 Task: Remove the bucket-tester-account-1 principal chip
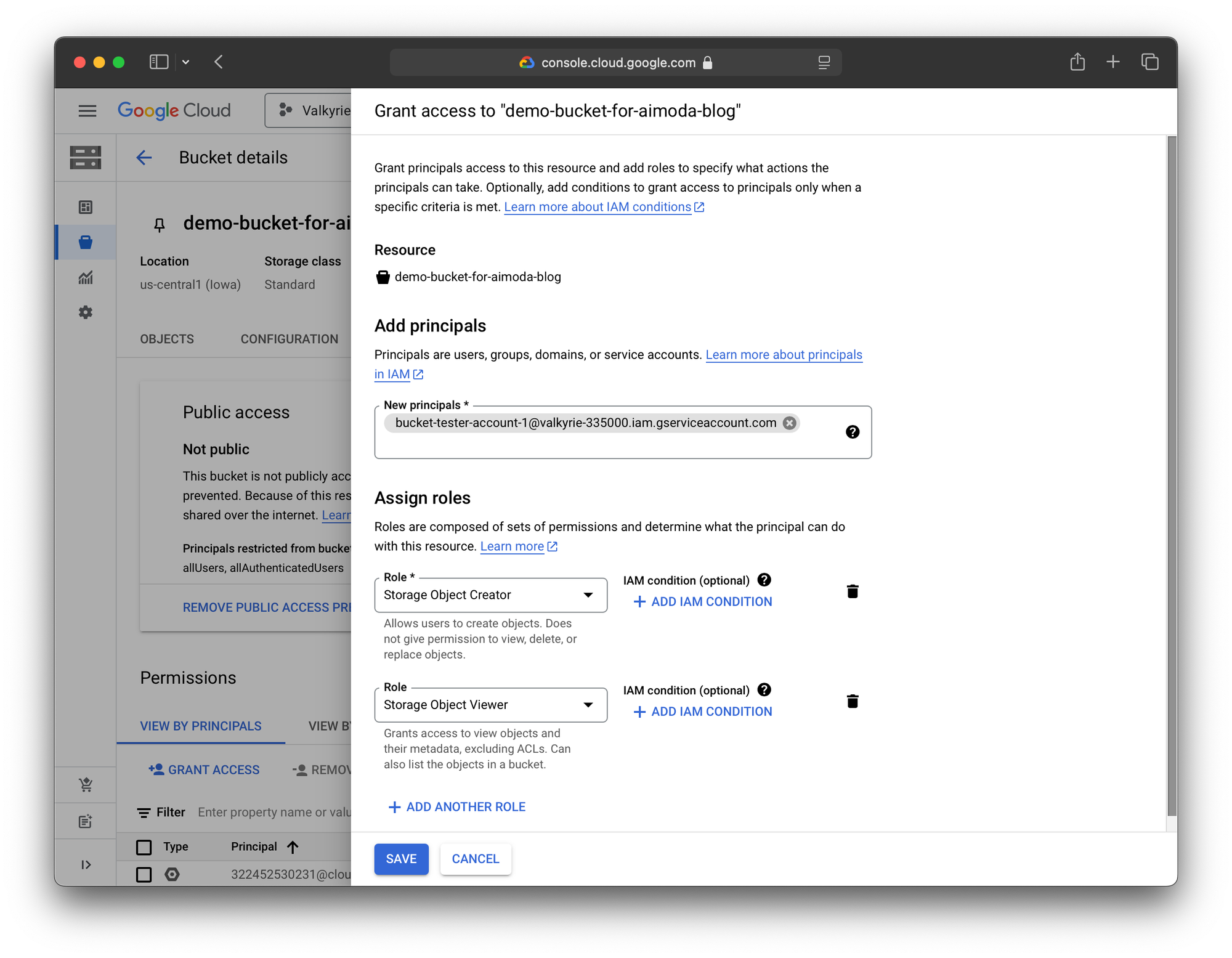click(x=789, y=423)
